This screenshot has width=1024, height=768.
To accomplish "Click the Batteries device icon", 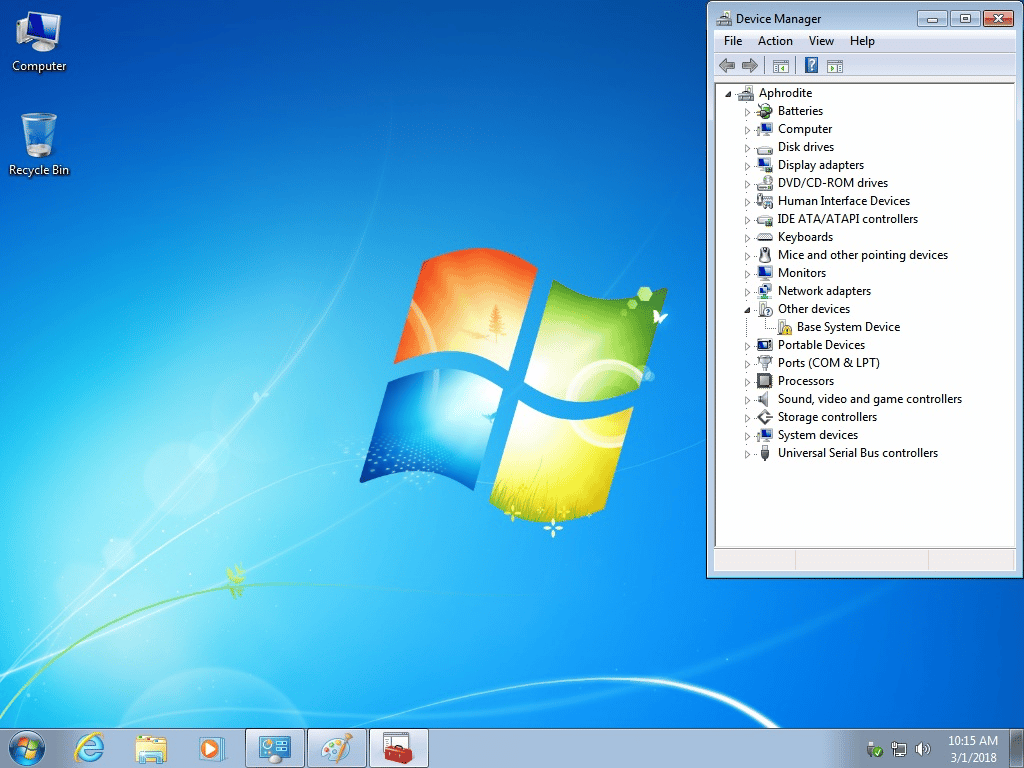I will coord(765,111).
